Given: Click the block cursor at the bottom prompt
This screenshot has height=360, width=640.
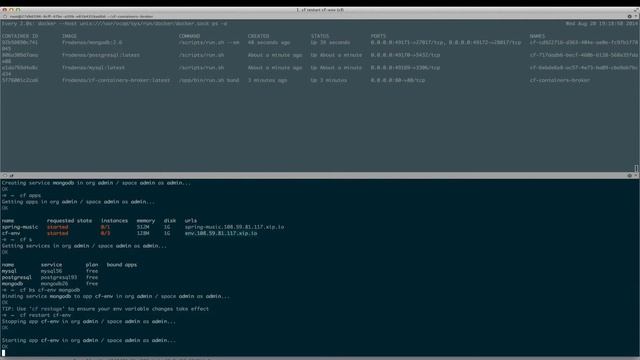Looking at the screenshot, I should coord(3,353).
